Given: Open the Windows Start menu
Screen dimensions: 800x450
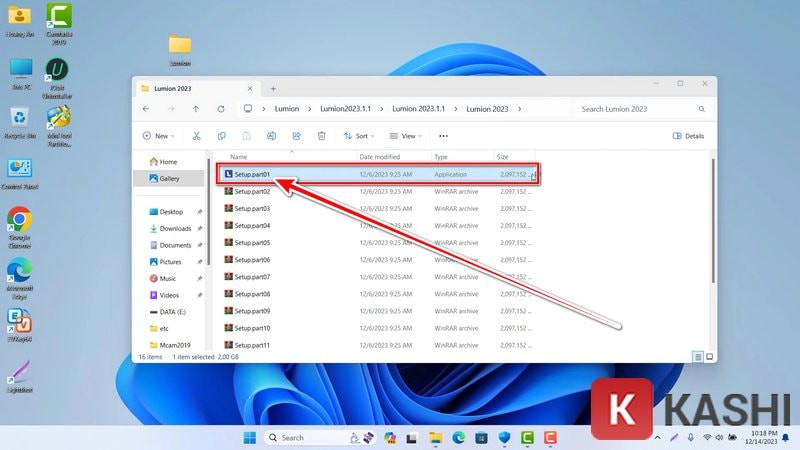Looking at the screenshot, I should click(x=249, y=438).
